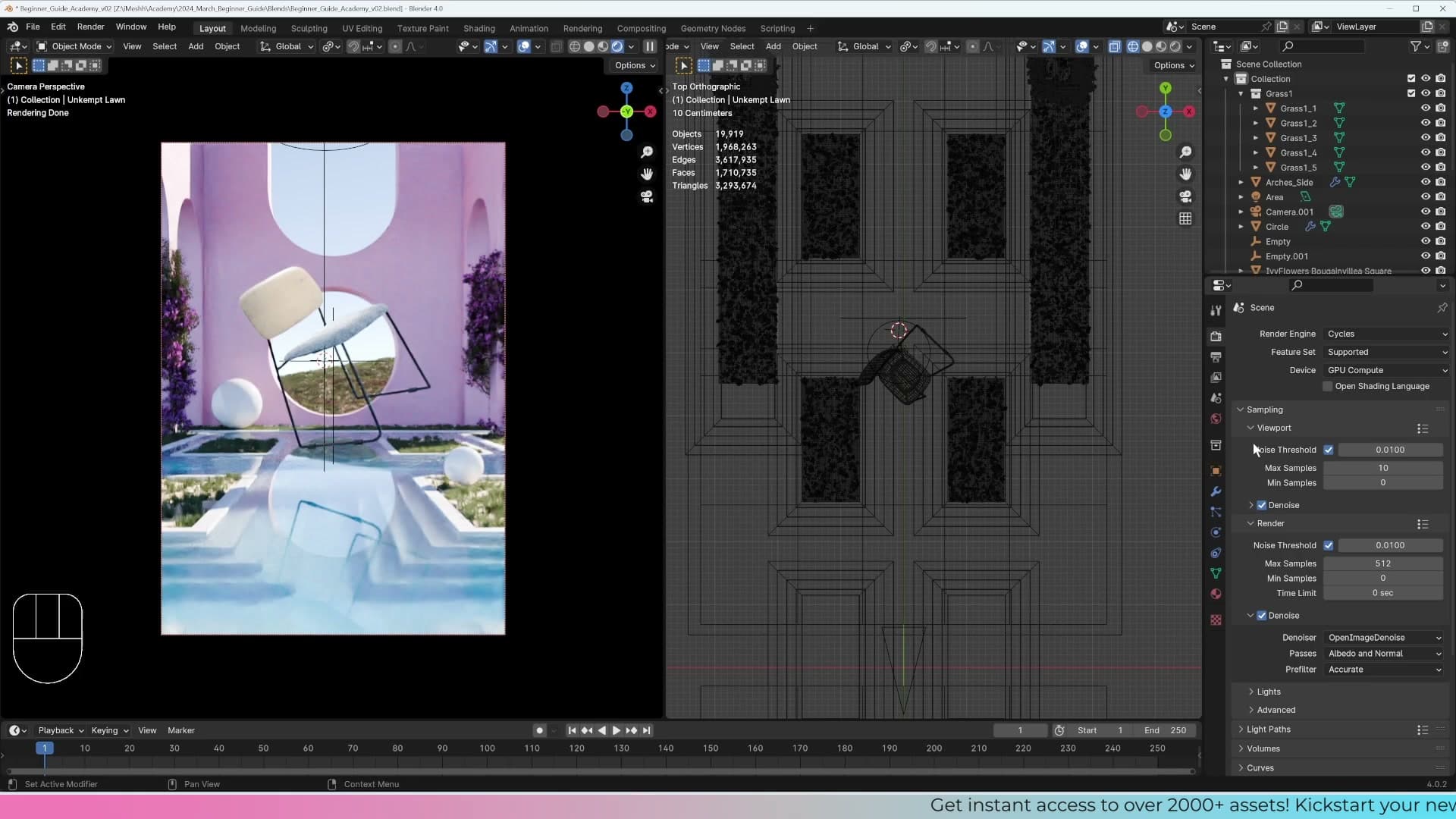Open the Denoiser OpenImageDenoise dropdown
Screen dimensions: 1456x819
tap(1384, 638)
